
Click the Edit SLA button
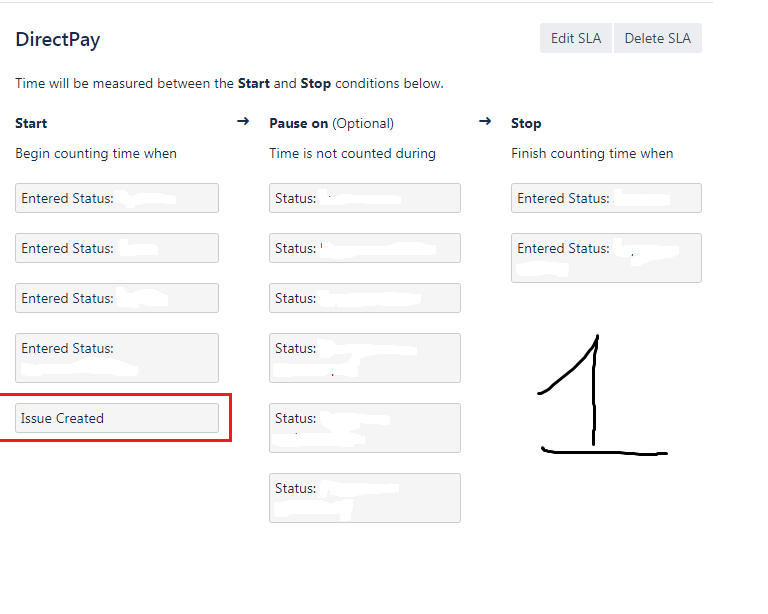576,38
